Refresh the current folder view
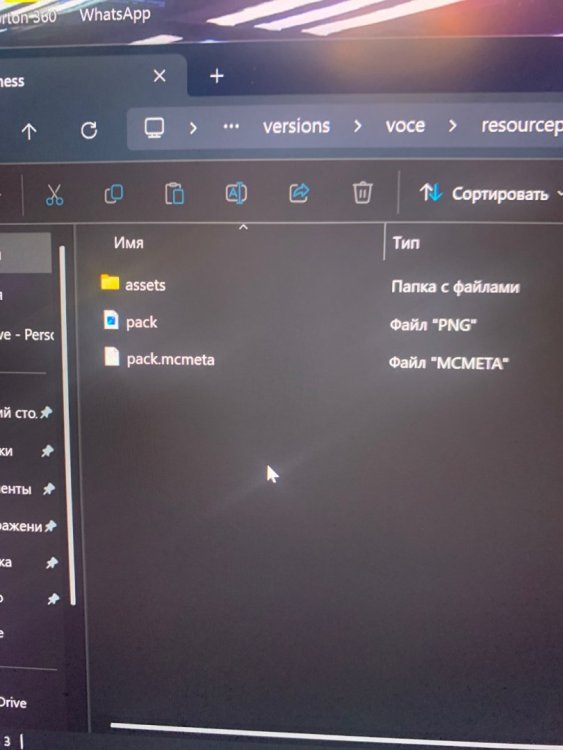 [89, 130]
